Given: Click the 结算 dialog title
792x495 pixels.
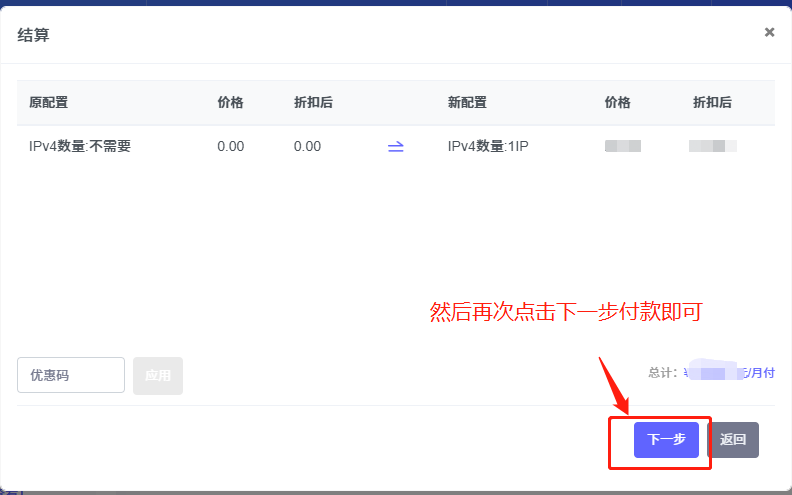Looking at the screenshot, I should [x=33, y=35].
